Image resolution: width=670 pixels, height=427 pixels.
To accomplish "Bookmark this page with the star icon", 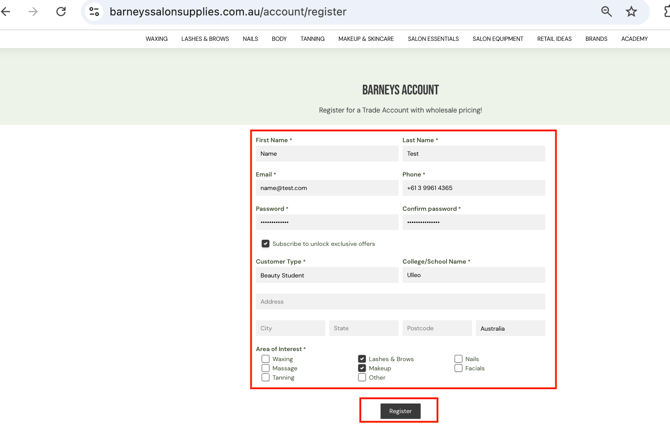I will pyautogui.click(x=631, y=12).
